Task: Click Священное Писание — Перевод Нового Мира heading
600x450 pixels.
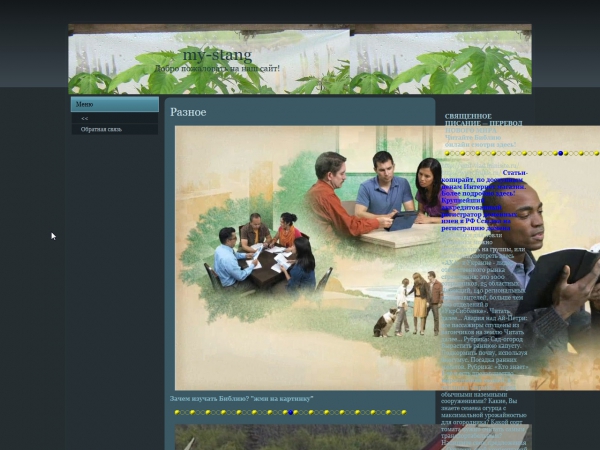Action: (x=483, y=123)
